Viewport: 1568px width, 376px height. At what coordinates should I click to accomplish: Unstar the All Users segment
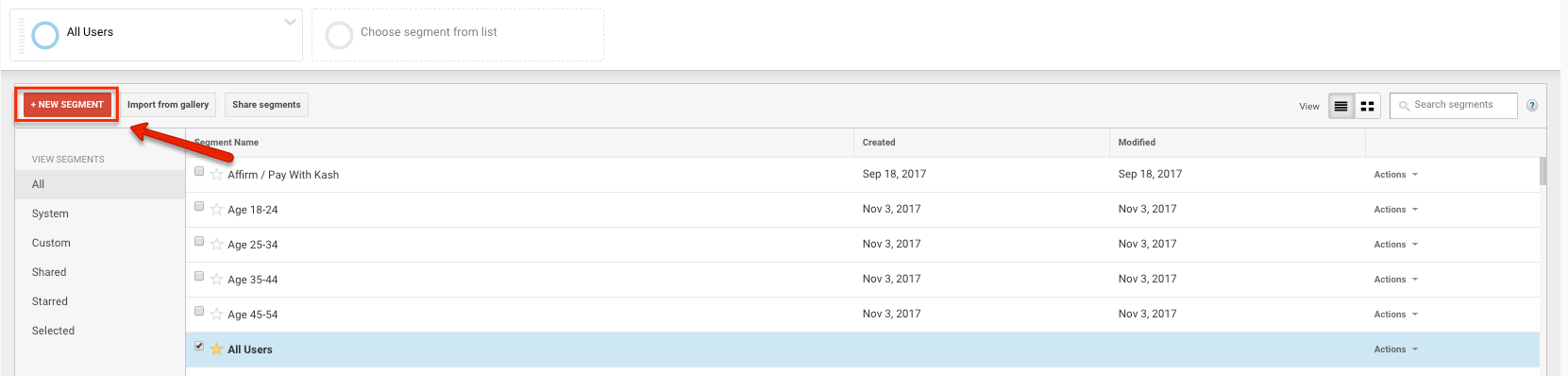click(216, 350)
